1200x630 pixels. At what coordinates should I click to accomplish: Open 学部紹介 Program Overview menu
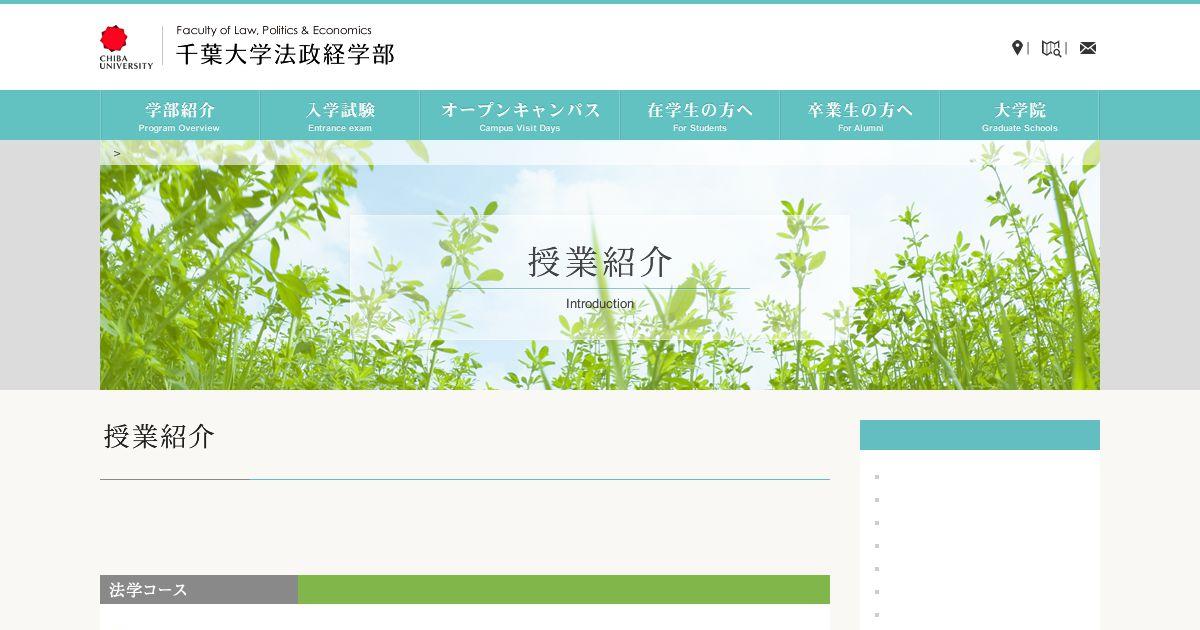click(x=180, y=115)
